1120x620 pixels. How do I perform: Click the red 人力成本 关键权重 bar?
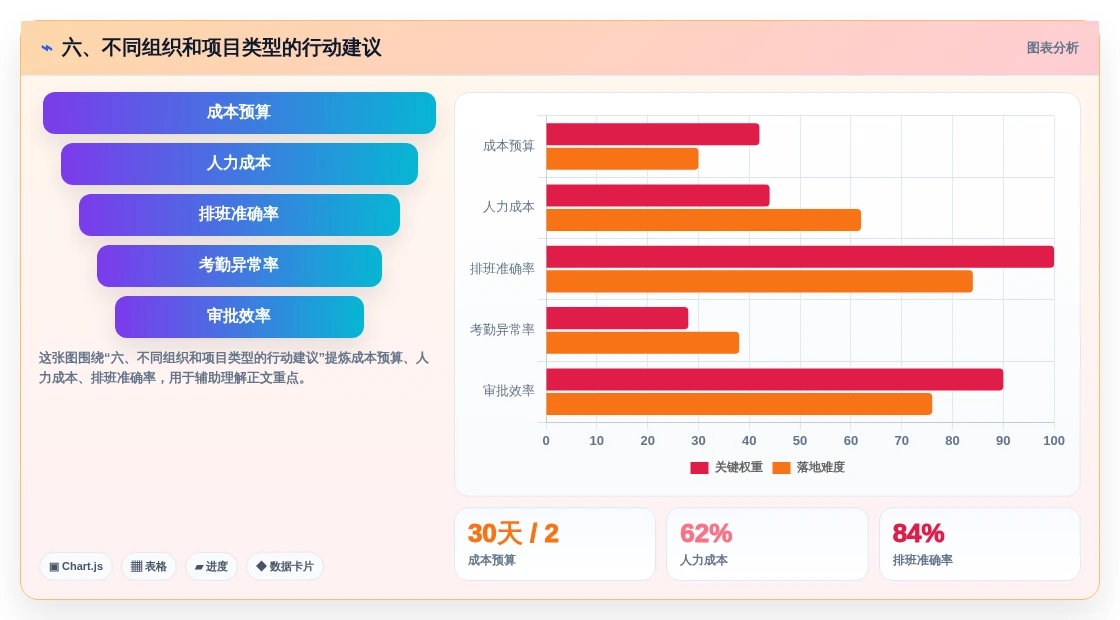[x=658, y=196]
